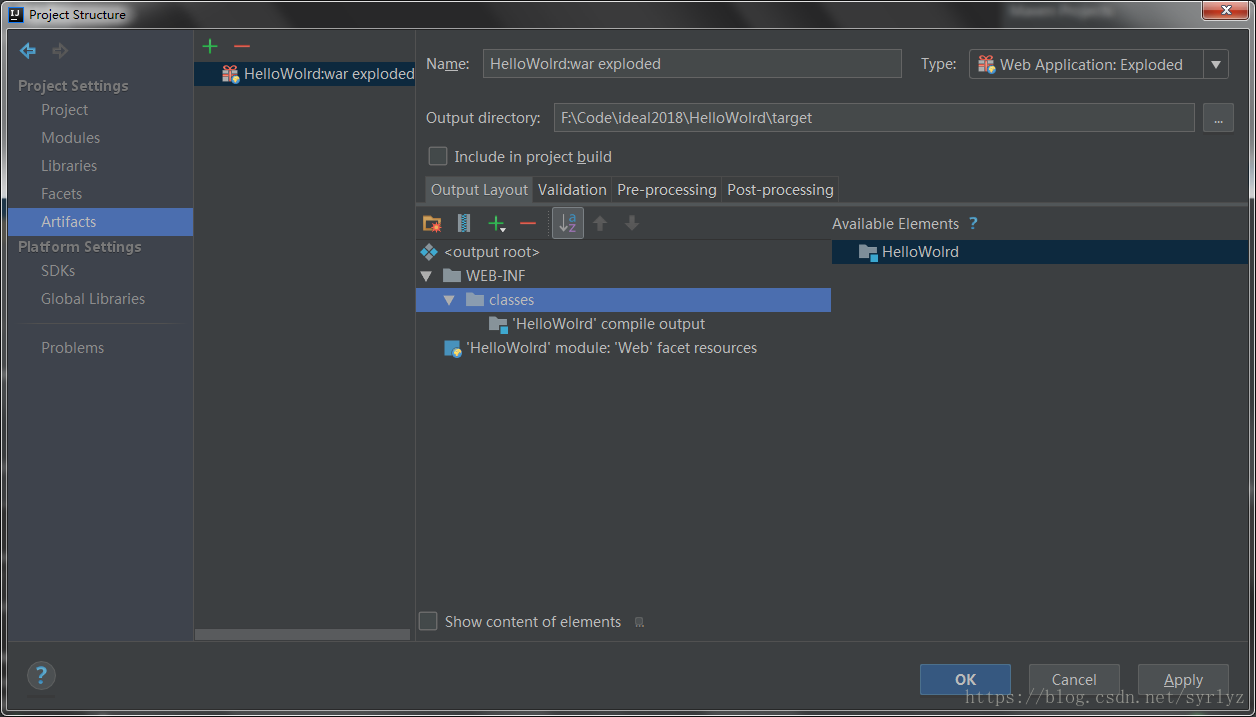Click the output root icon
Viewport: 1256px width, 717px height.
click(429, 252)
